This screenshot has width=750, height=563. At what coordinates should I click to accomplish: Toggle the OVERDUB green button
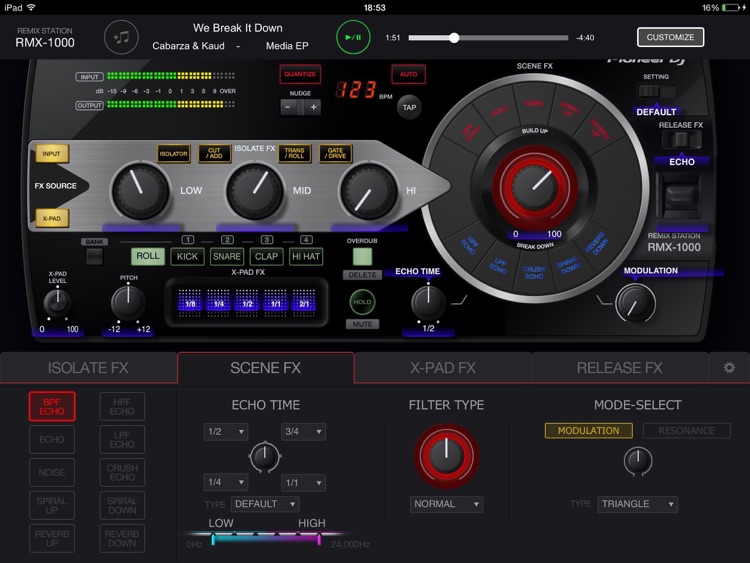(362, 257)
